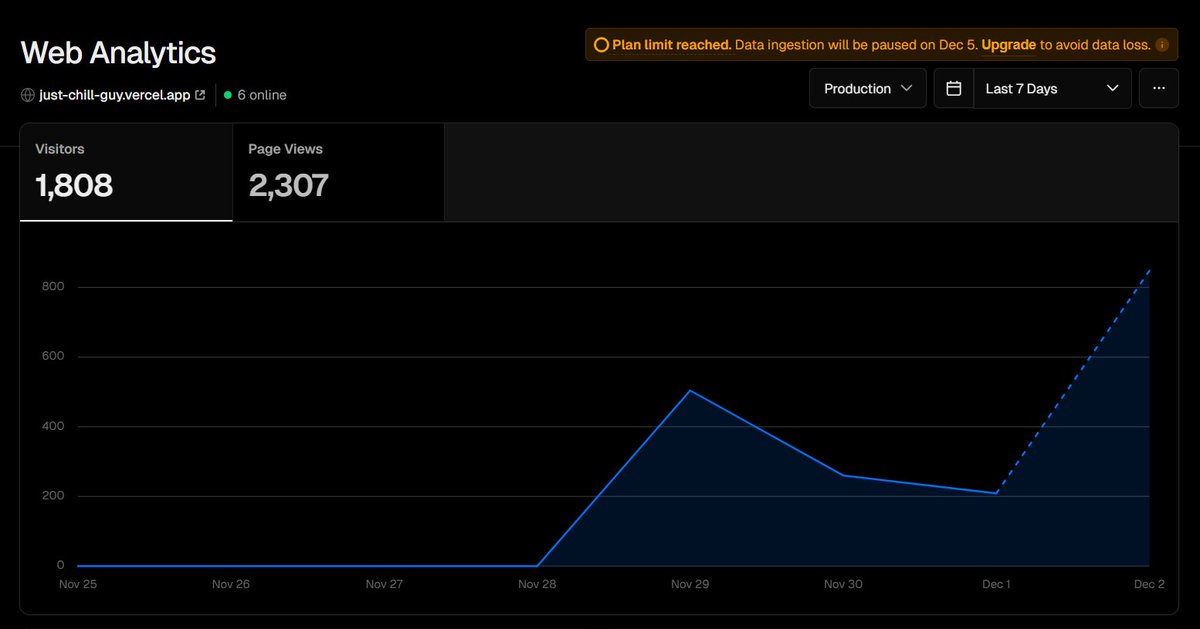
Task: Click the Nov 29 x-axis label
Action: click(690, 584)
